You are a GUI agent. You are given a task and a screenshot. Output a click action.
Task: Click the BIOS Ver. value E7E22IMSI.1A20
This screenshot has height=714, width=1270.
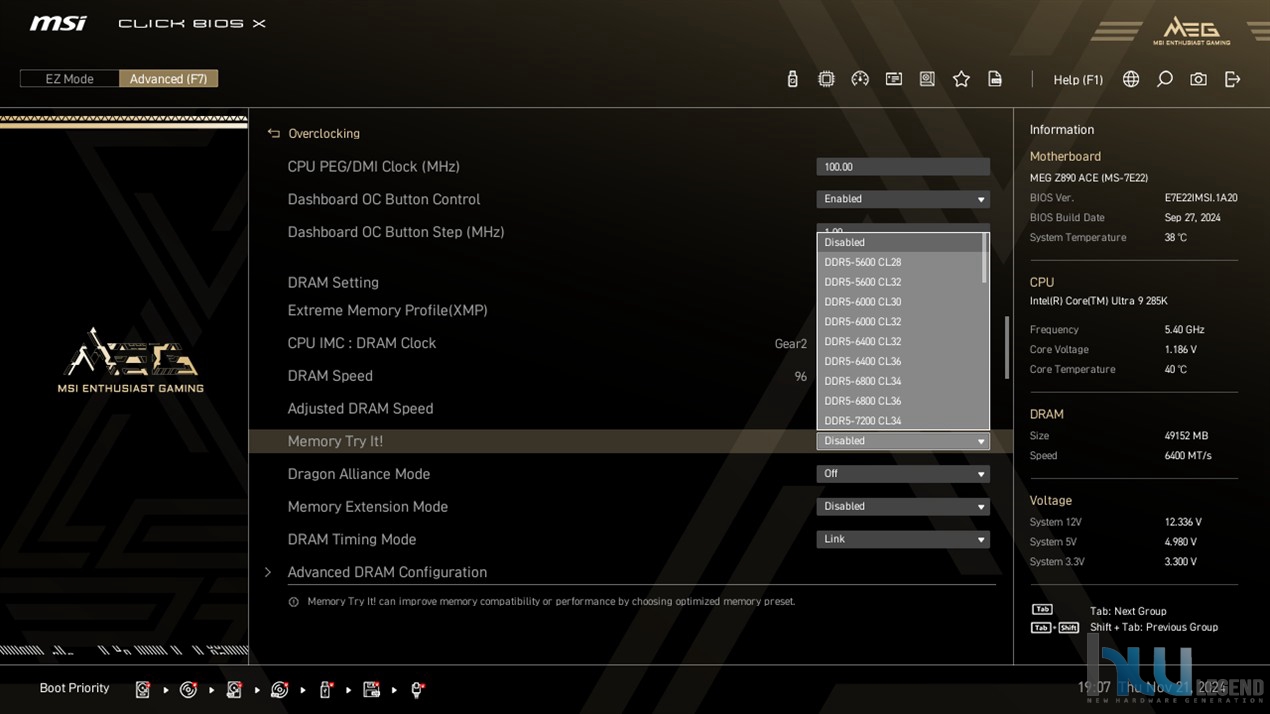pos(1201,198)
